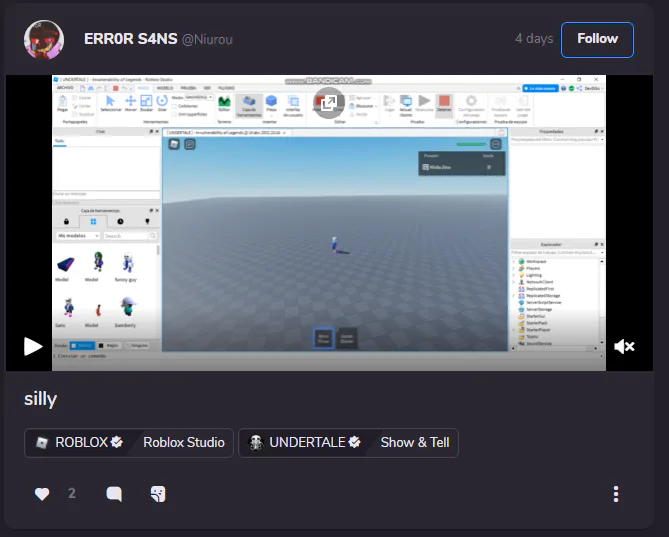Viewport: 669px width, 537px height.
Task: Click the post text 'silly'
Action: point(41,399)
